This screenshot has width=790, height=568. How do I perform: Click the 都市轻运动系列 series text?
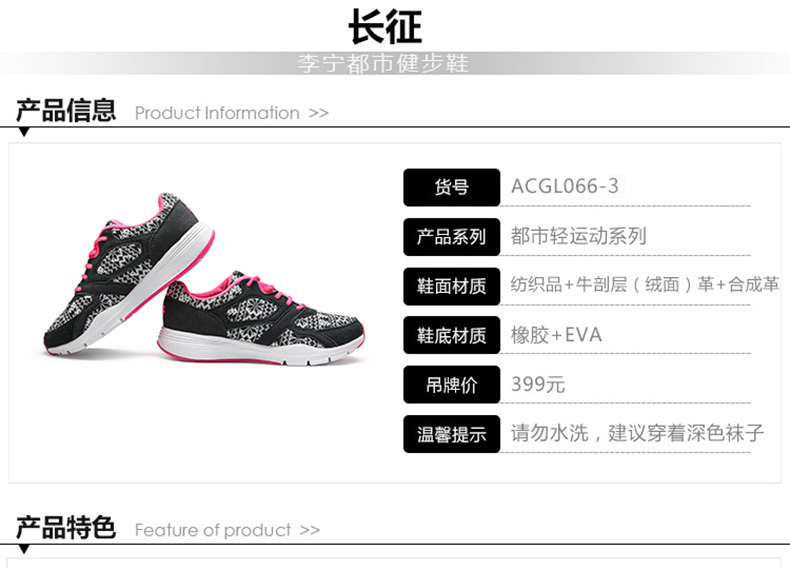click(578, 236)
